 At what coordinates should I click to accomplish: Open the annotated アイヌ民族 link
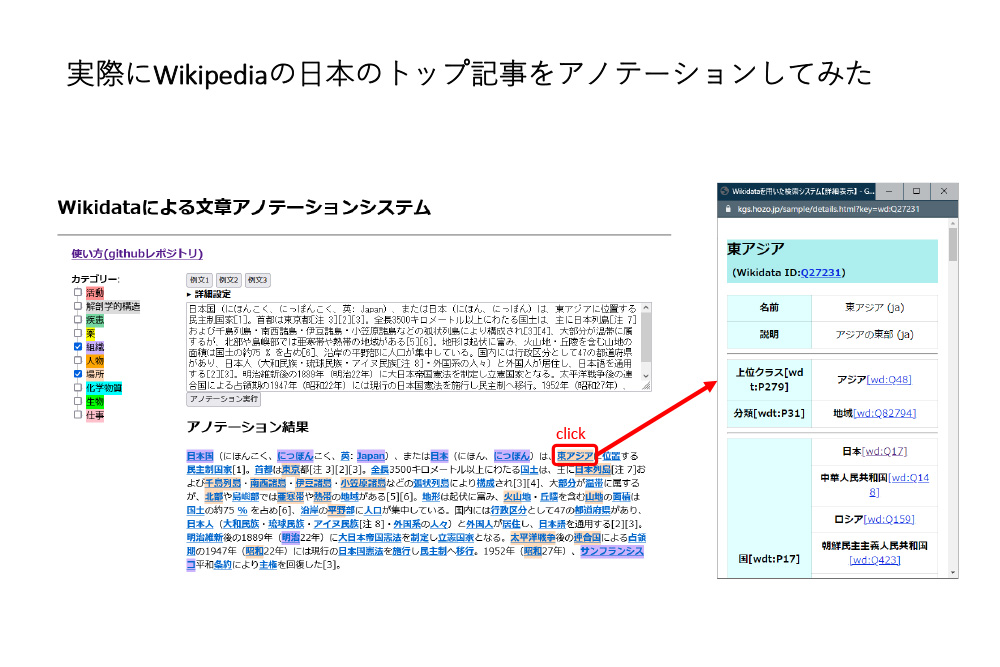(x=336, y=524)
